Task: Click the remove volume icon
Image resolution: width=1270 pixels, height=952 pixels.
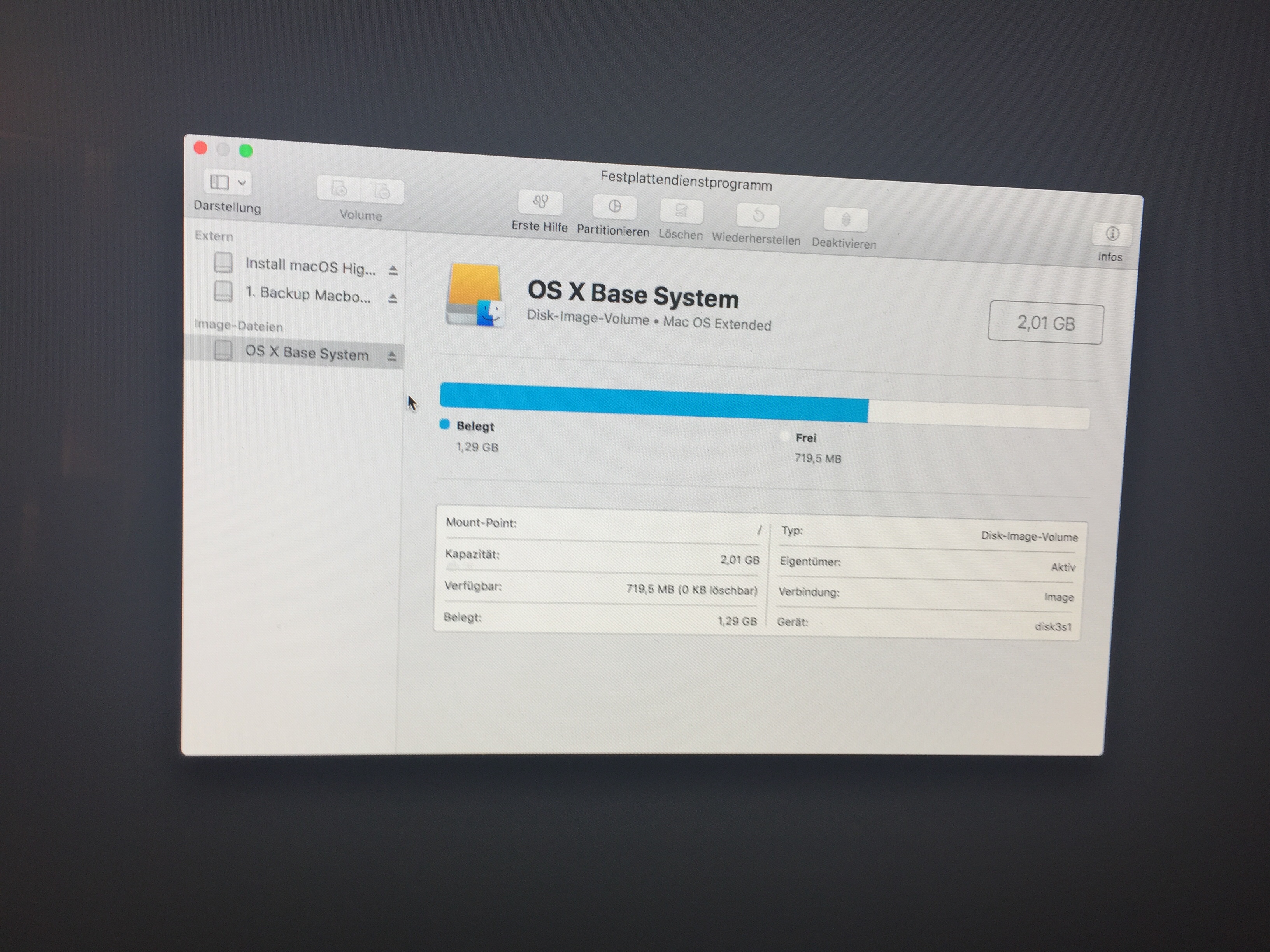Action: click(382, 192)
